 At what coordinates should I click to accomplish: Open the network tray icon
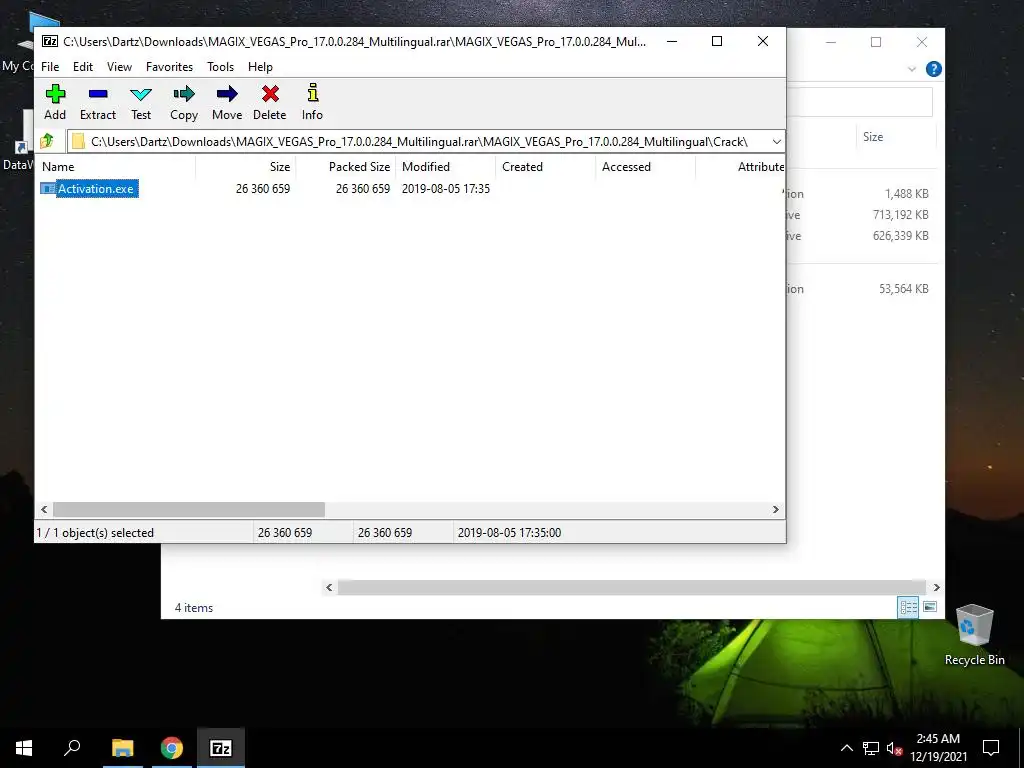click(x=871, y=748)
